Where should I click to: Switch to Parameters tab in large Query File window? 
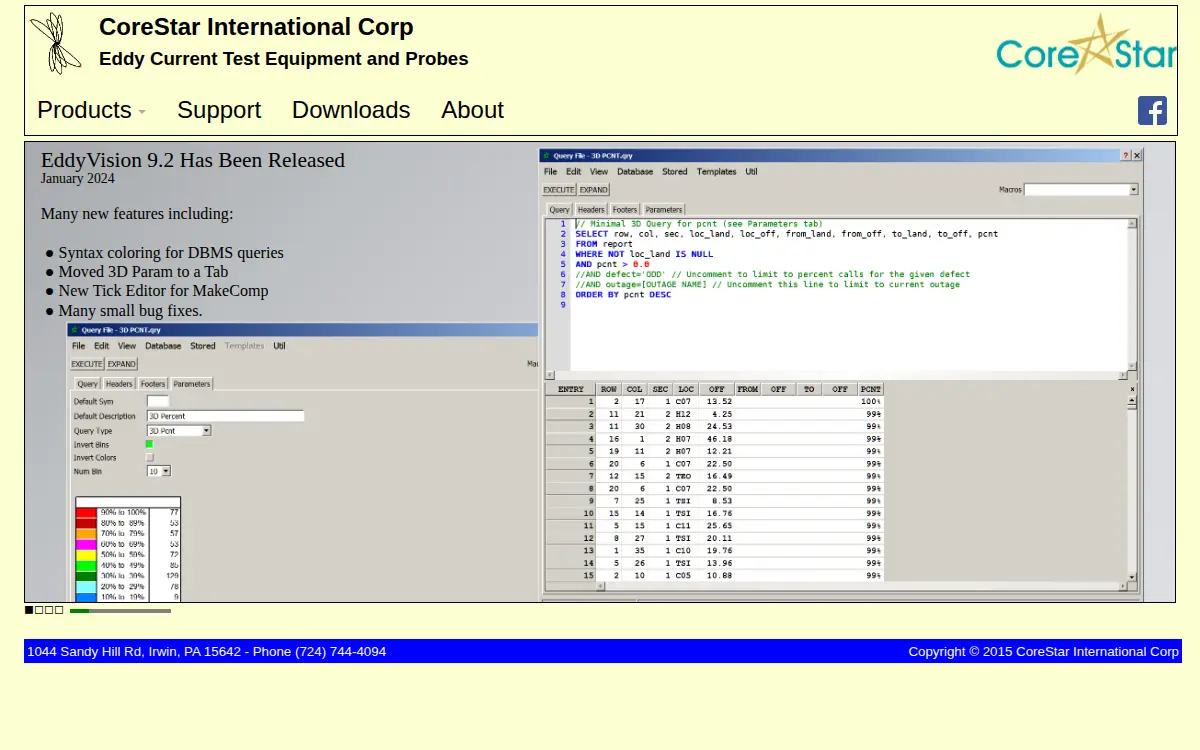pyautogui.click(x=664, y=210)
